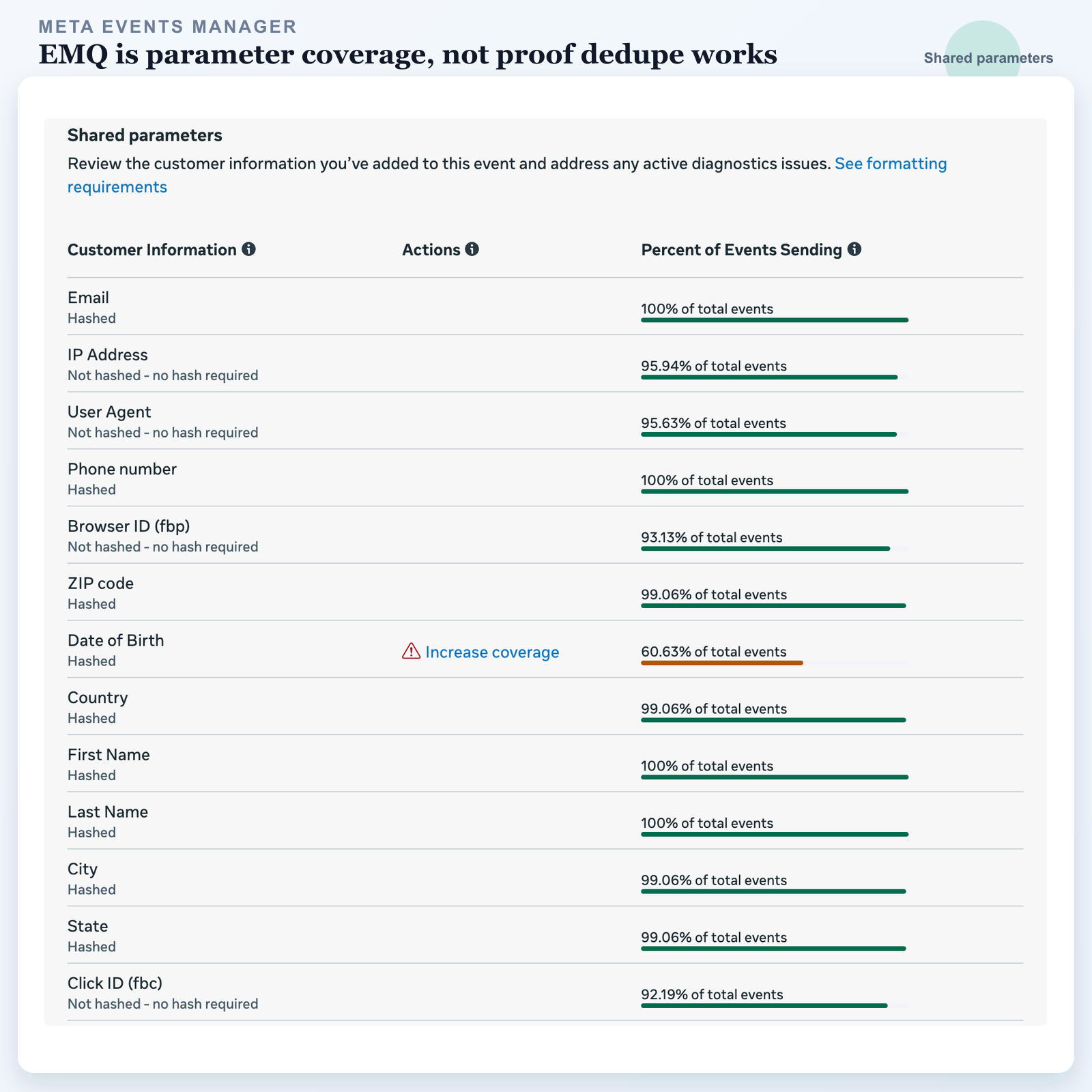Click Not hashed sublabel under Click ID (fbc)
Viewport: 1092px width, 1092px height.
(163, 1004)
